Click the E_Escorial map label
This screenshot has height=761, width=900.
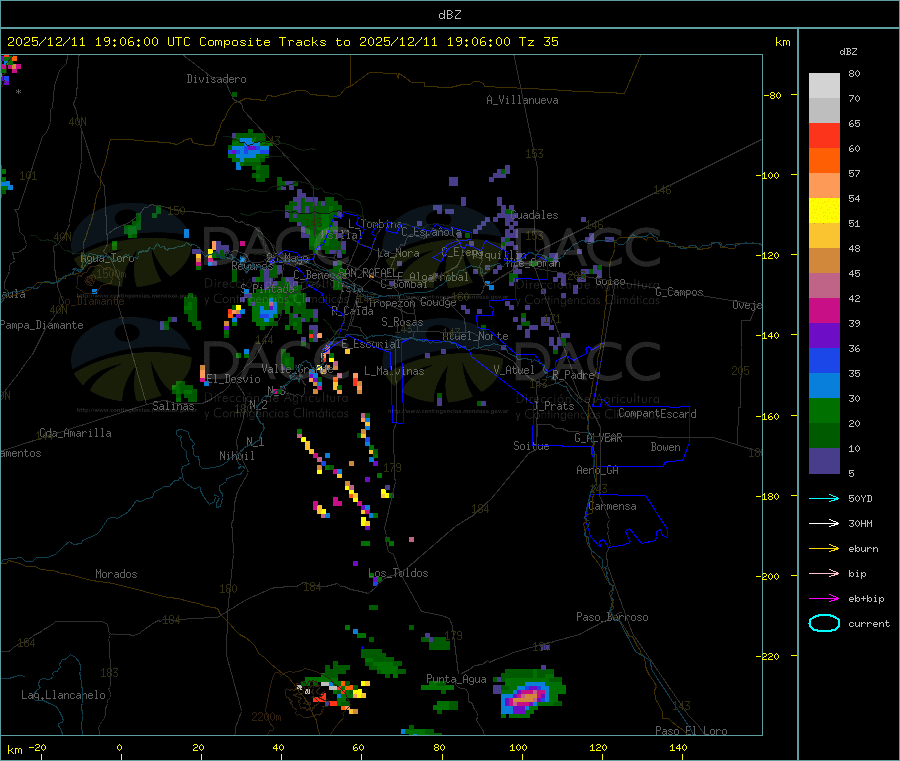pyautogui.click(x=371, y=344)
